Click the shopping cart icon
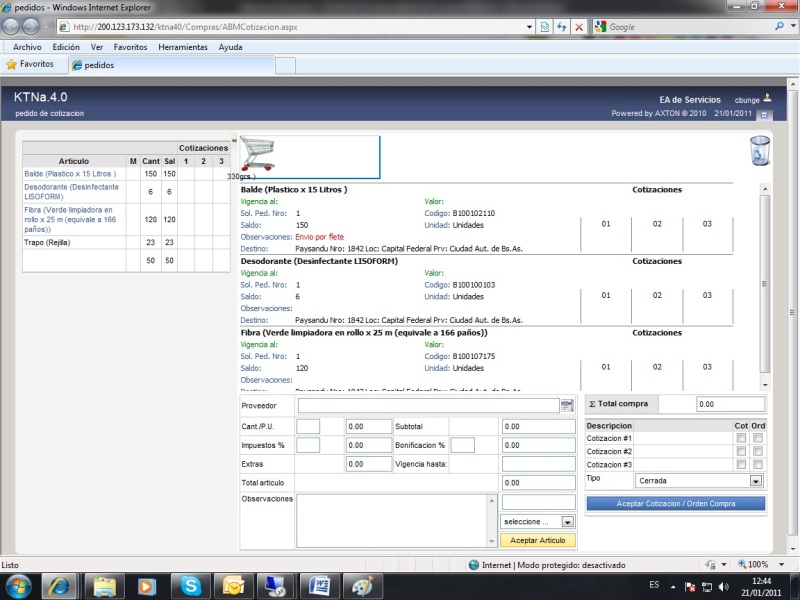The width and height of the screenshot is (800, 600). point(259,155)
